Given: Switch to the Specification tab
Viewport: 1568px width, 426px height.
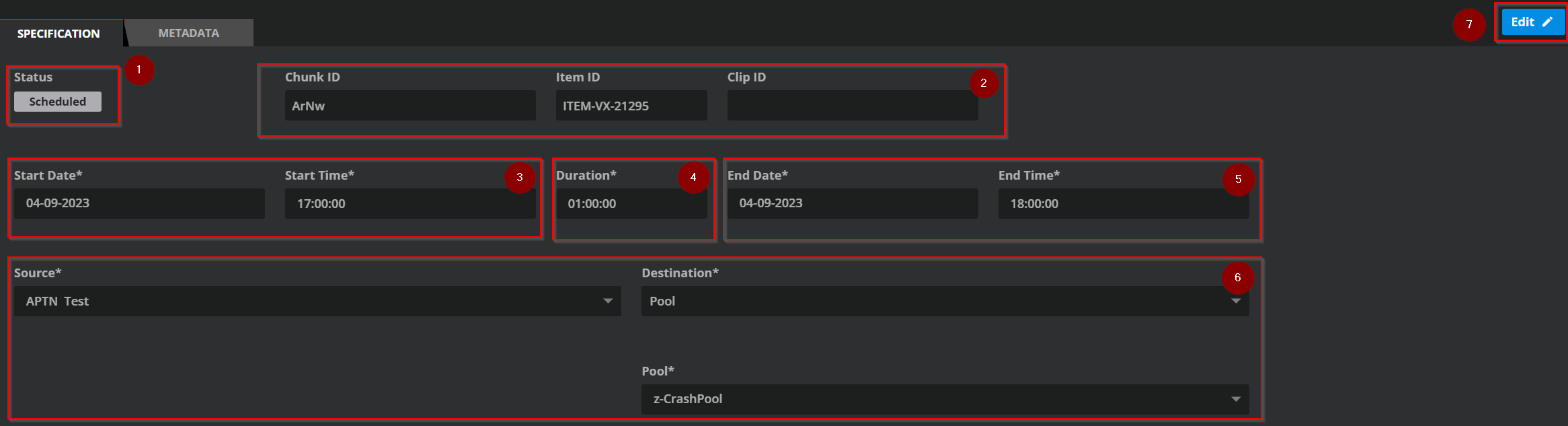Looking at the screenshot, I should (x=59, y=34).
